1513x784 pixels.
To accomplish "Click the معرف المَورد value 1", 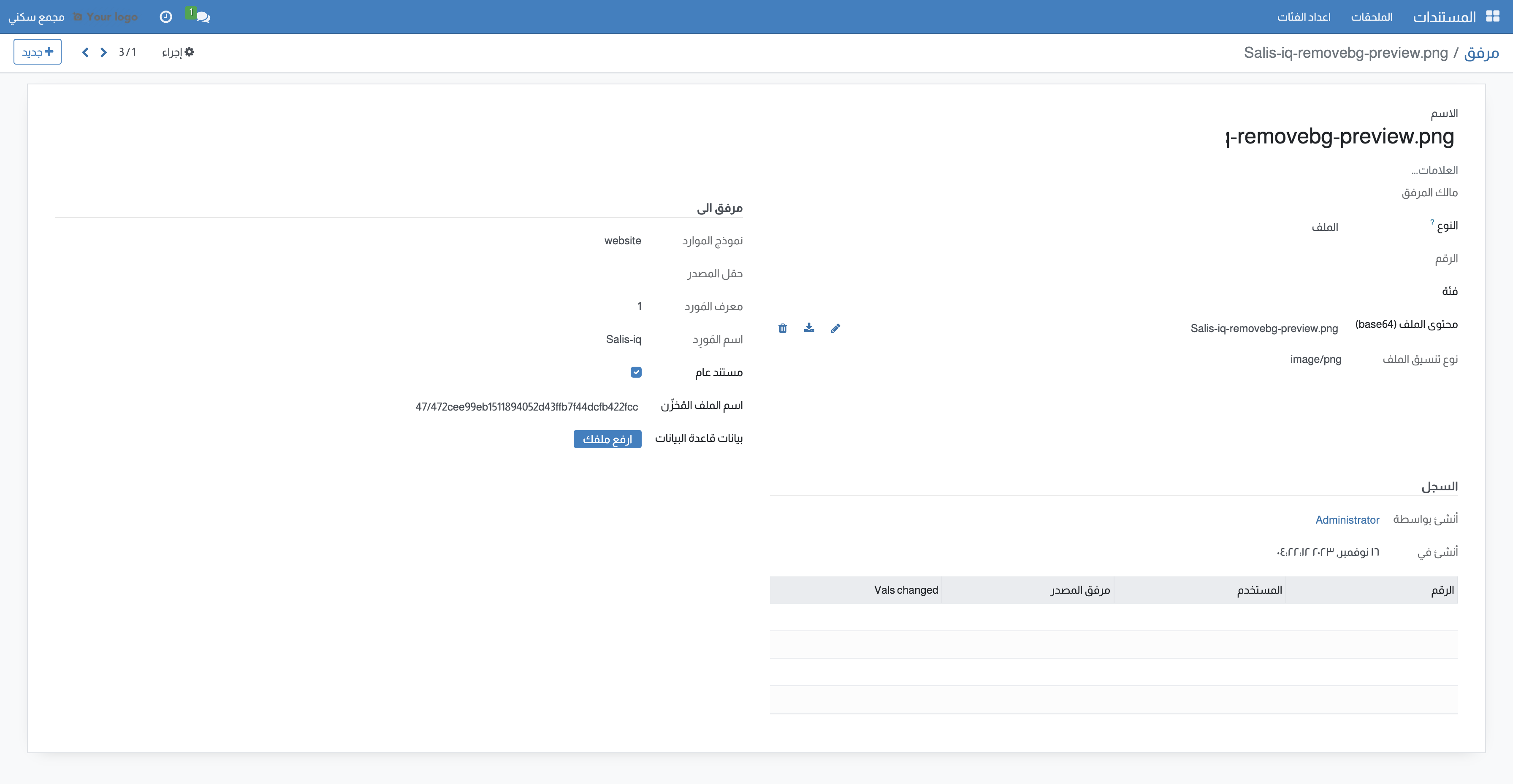I will [x=639, y=306].
